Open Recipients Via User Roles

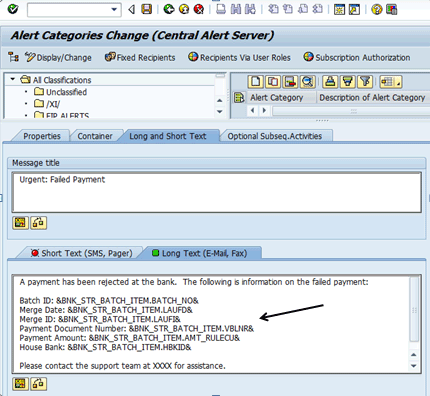coord(239,57)
